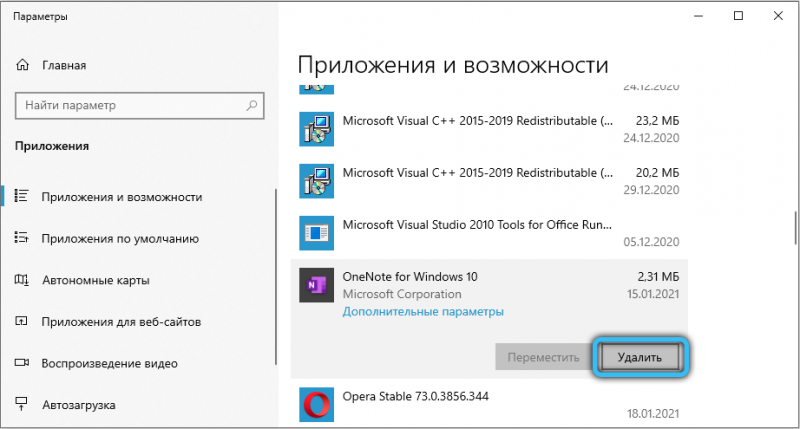Viewport: 800px width, 429px height.
Task: Select the Приложения и возможности sidebar icon
Action: [x=21, y=196]
